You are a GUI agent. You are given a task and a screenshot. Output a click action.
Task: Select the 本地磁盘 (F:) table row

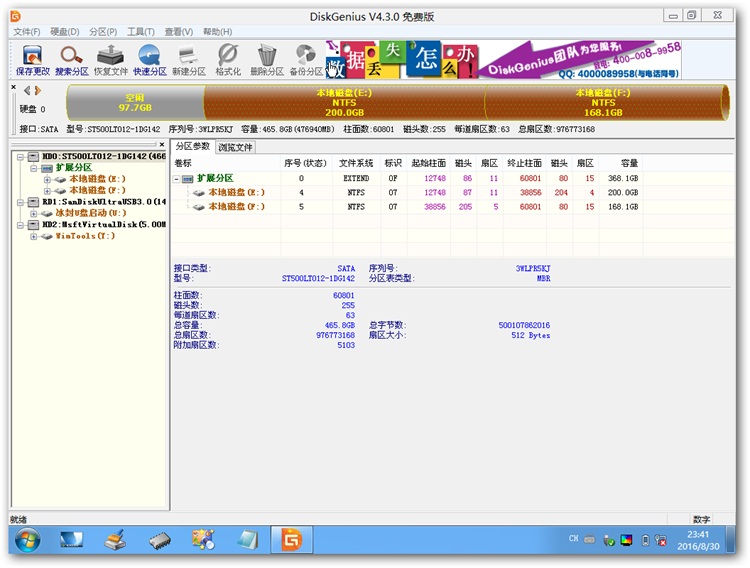407,207
